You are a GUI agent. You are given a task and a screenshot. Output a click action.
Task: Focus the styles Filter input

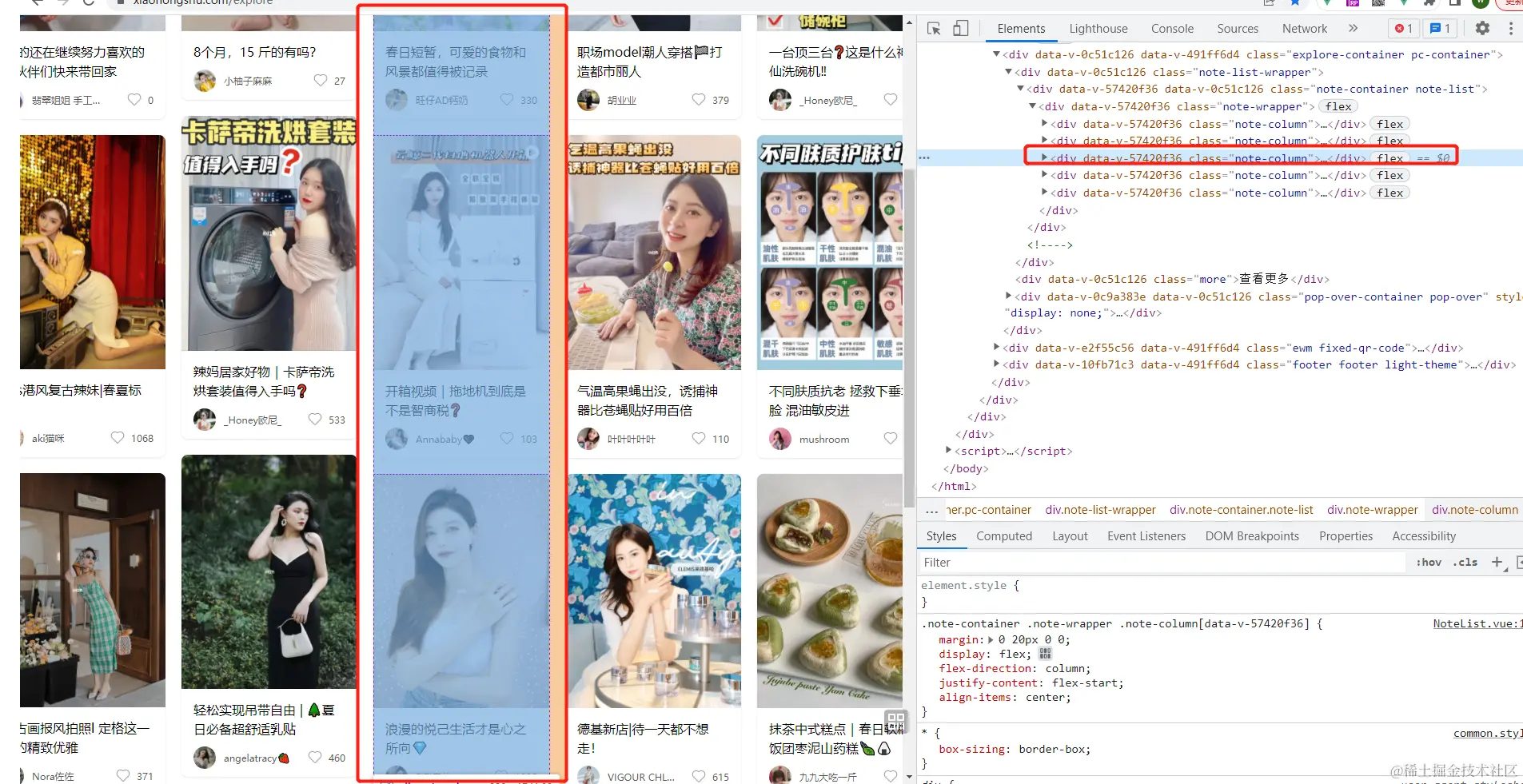point(1161,563)
